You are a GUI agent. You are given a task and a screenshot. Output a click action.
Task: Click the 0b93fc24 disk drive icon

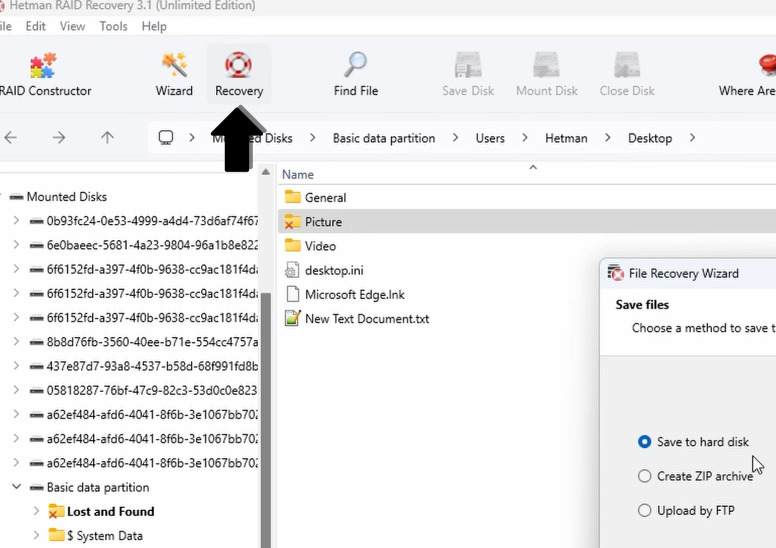tap(36, 221)
